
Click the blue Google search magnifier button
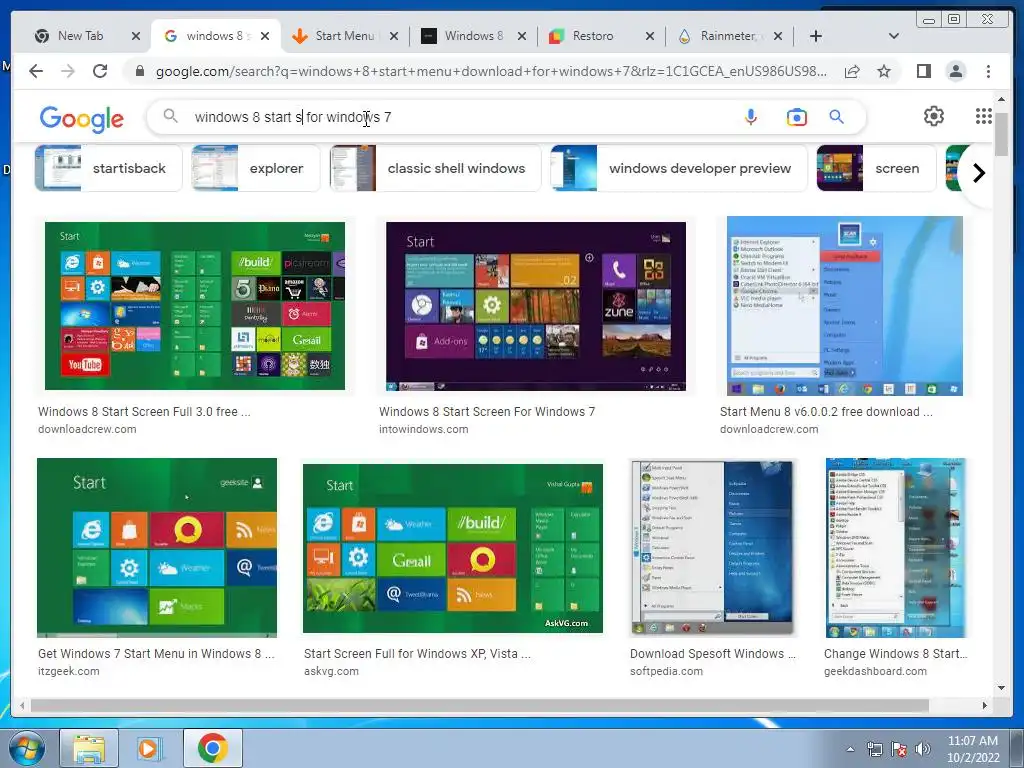click(x=836, y=117)
